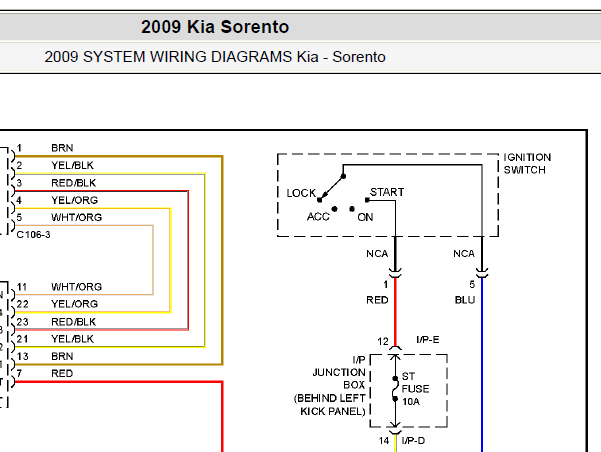Click the pin 7 RED wire label
Image resolution: width=601 pixels, height=452 pixels.
(x=62, y=373)
